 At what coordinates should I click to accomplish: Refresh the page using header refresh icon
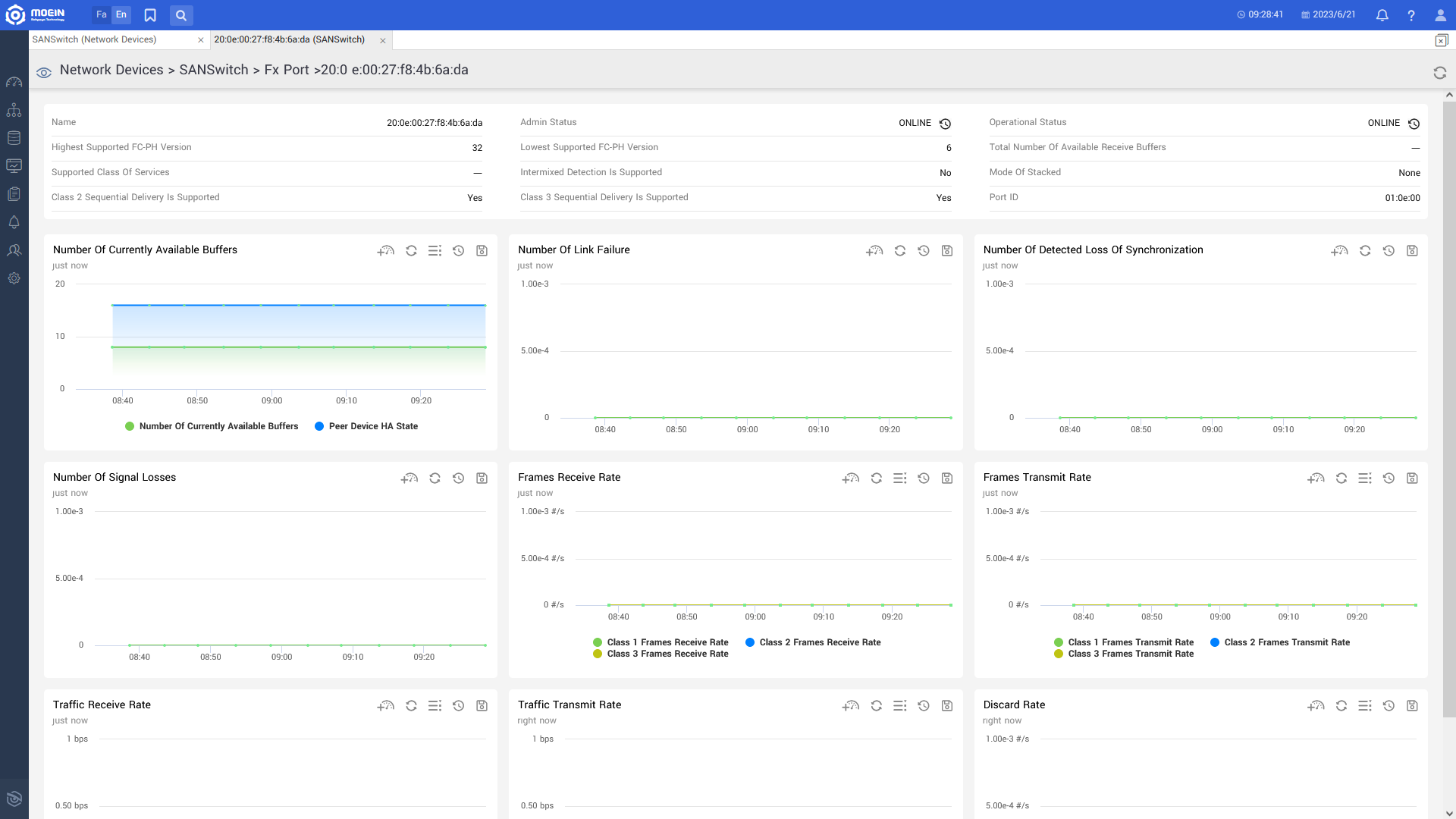(x=1440, y=73)
